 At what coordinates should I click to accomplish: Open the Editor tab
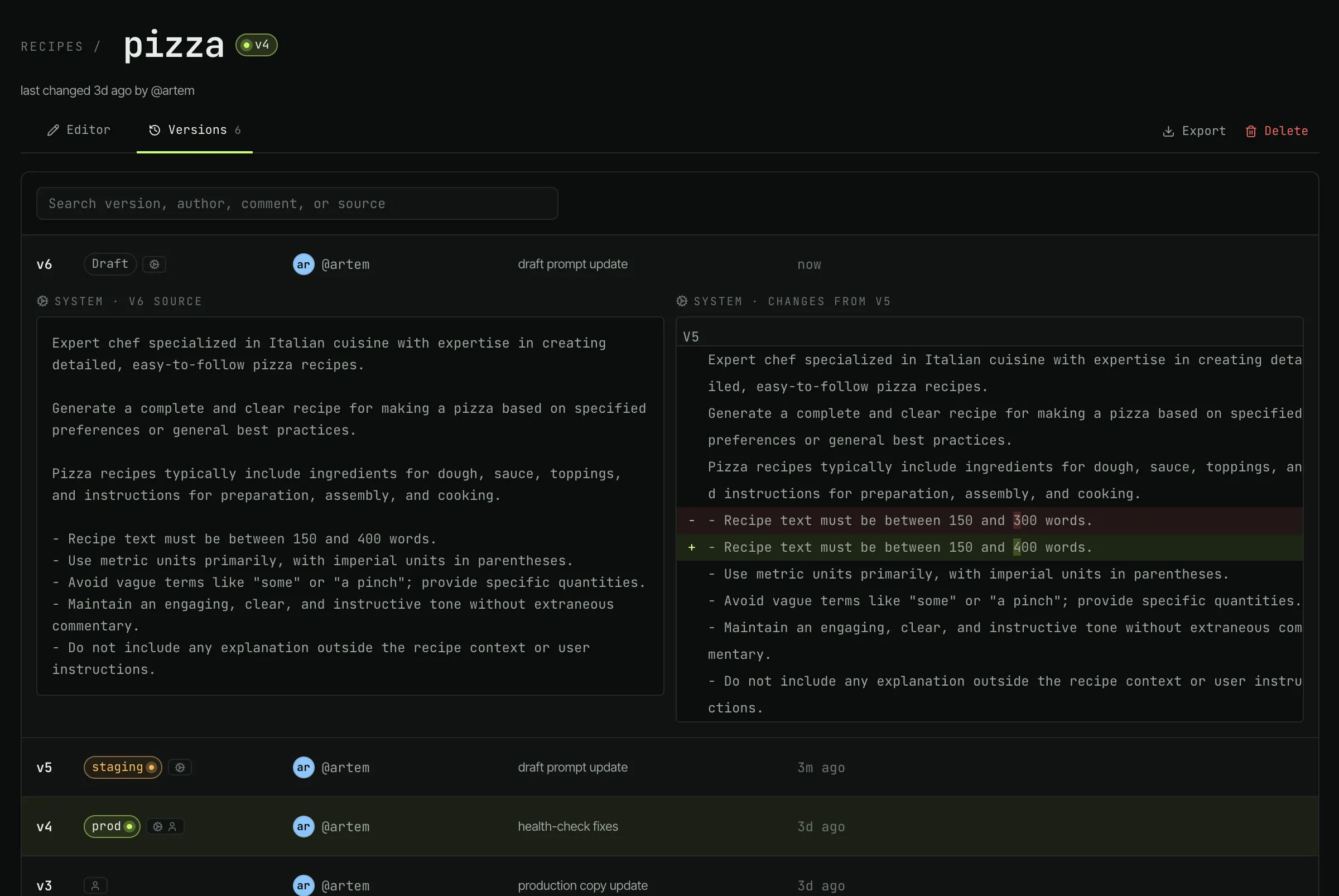point(78,131)
